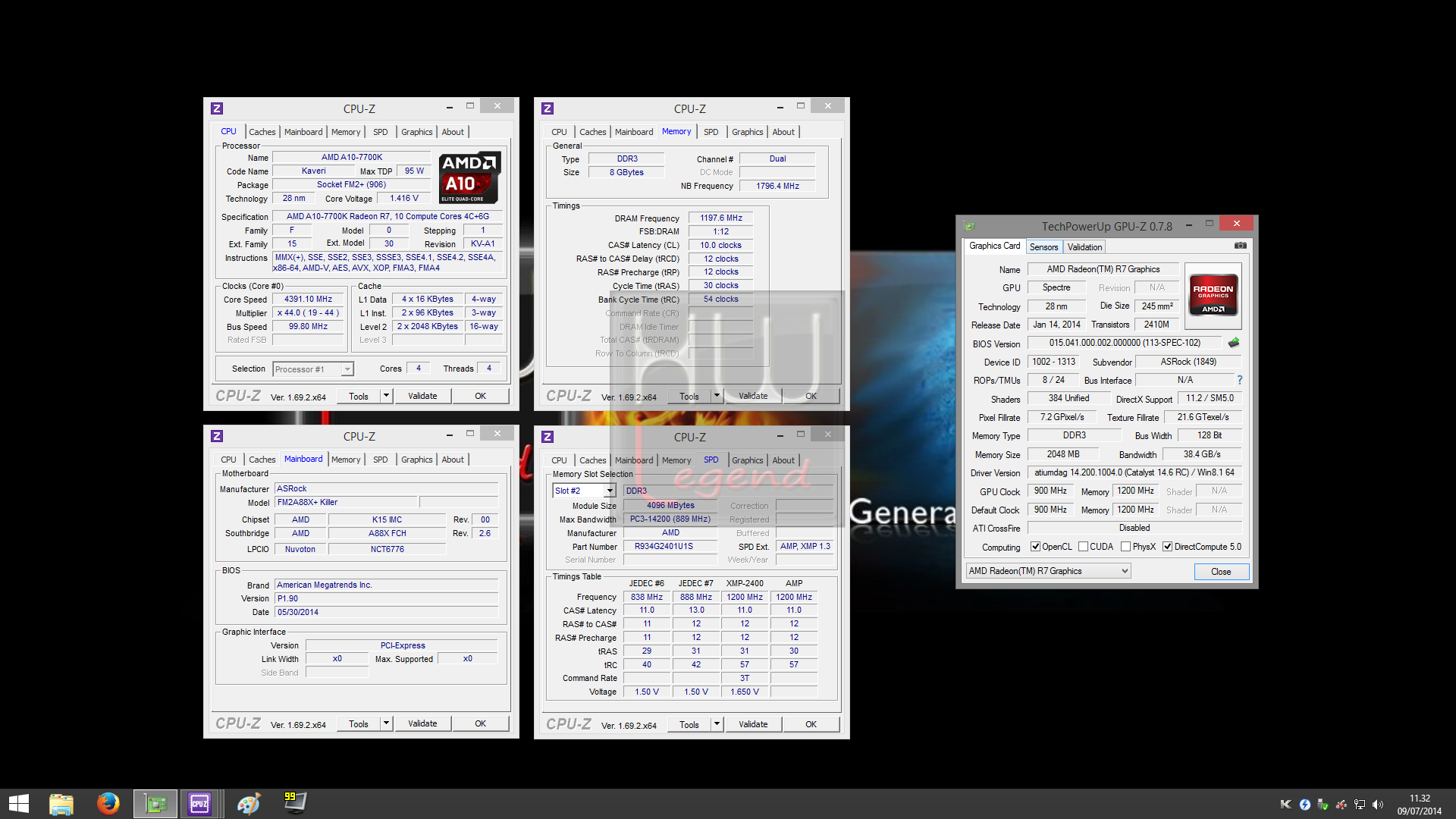This screenshot has width=1456, height=819.
Task: Launch Firefox from the taskbar
Action: 108,804
